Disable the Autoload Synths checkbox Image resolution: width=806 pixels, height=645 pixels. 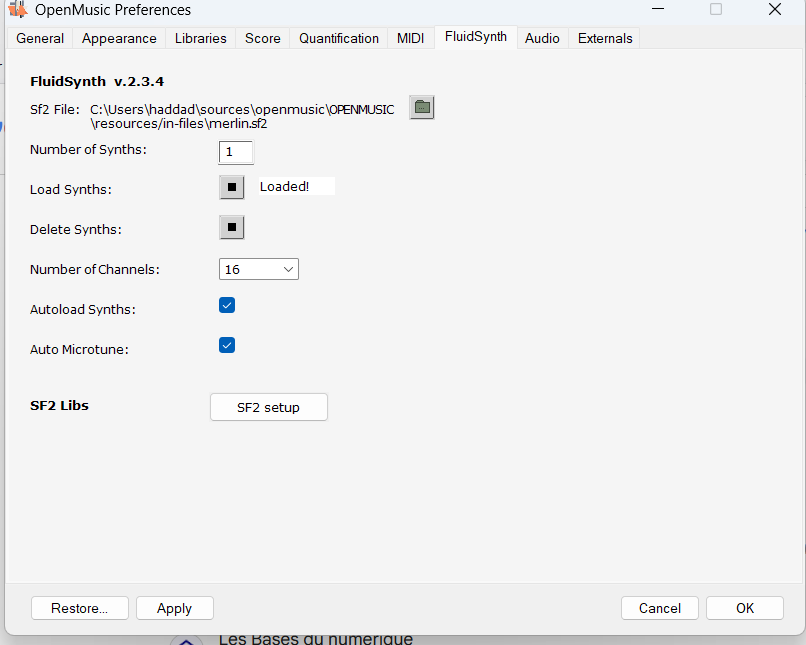click(227, 306)
